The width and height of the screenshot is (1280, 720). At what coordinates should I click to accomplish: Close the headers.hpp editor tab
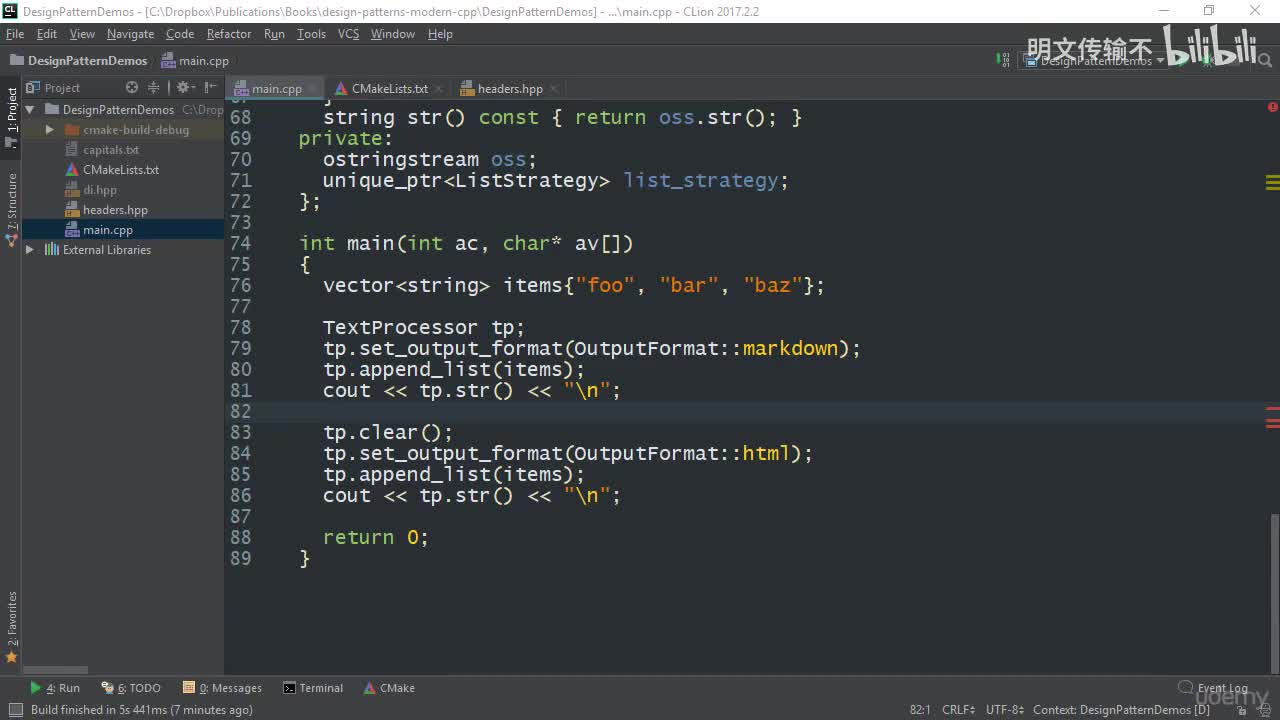pyautogui.click(x=553, y=89)
